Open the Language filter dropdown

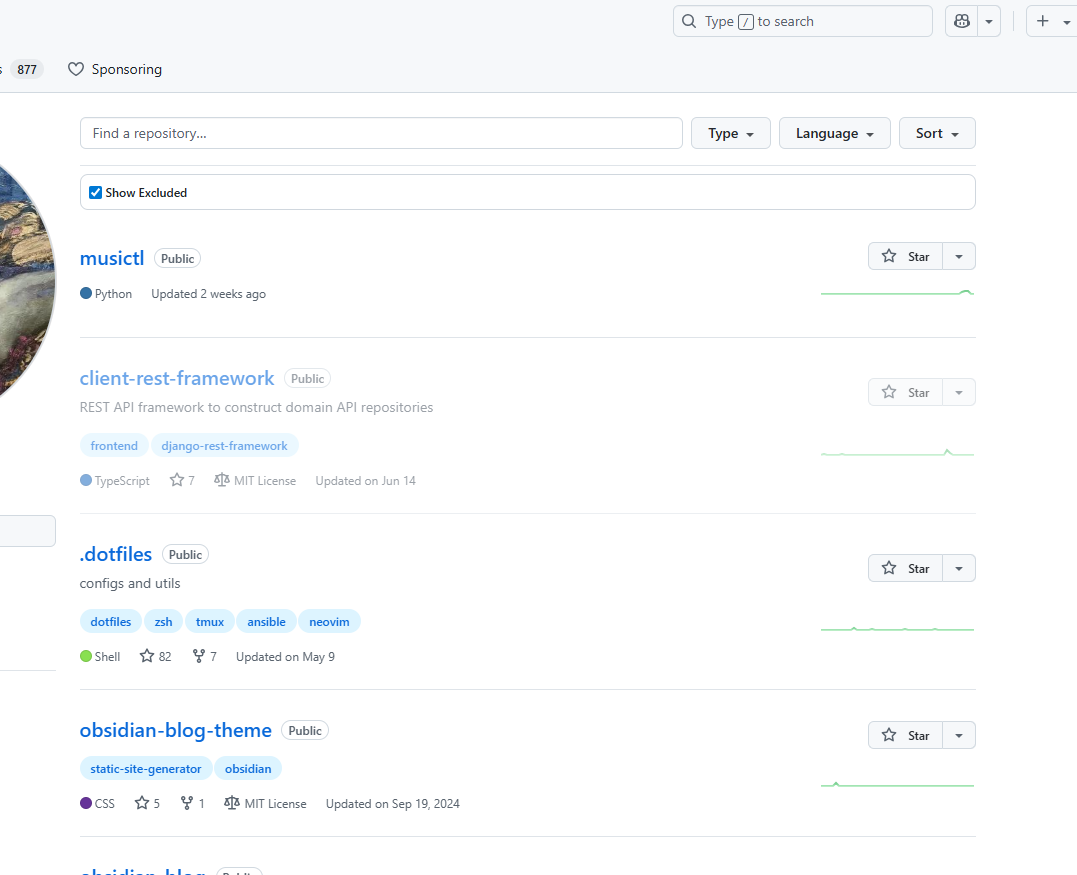[x=835, y=133]
